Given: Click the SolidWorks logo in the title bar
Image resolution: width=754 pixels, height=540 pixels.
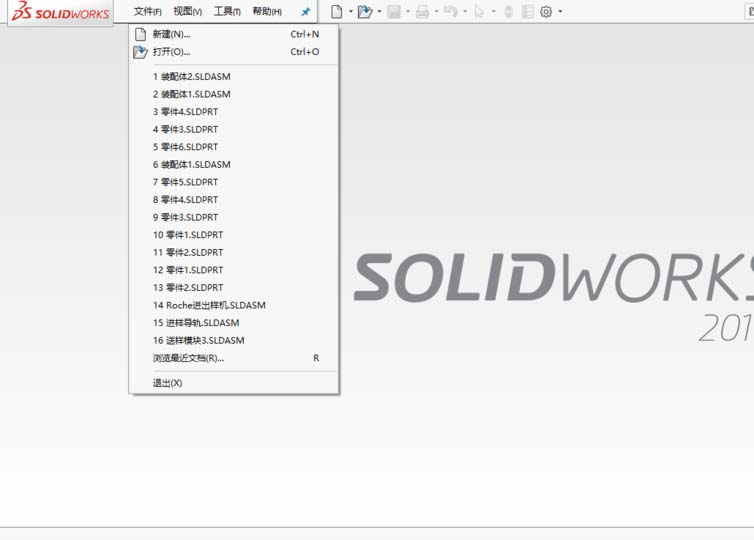Looking at the screenshot, I should coord(61,12).
